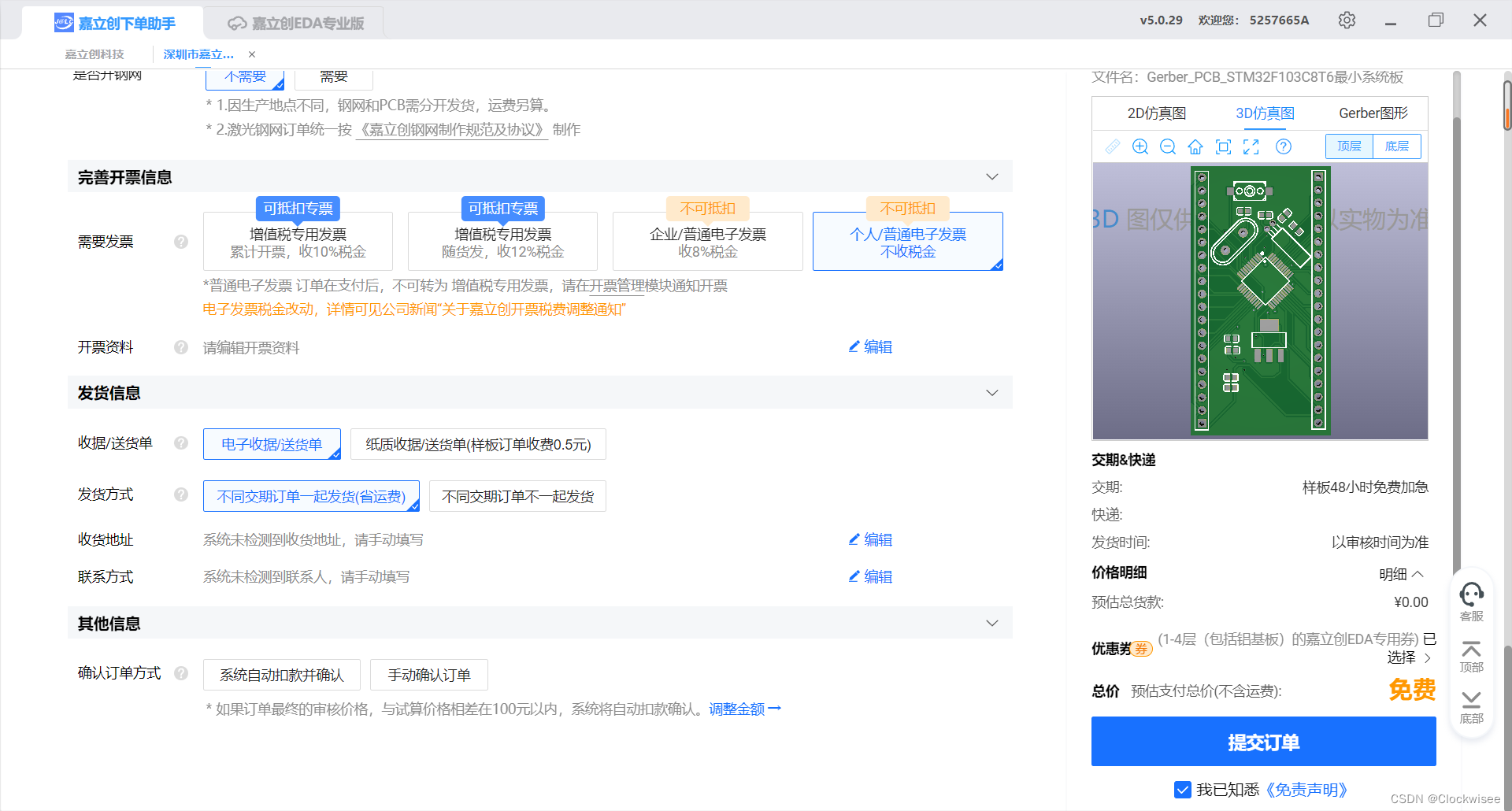Collapse the 完善开票信息 section

pos(992,176)
